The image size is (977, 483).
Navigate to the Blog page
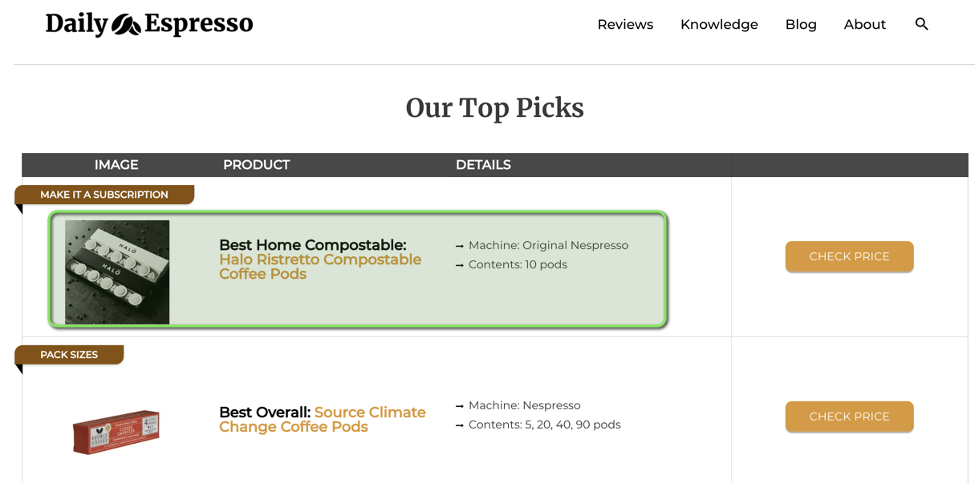tap(801, 25)
